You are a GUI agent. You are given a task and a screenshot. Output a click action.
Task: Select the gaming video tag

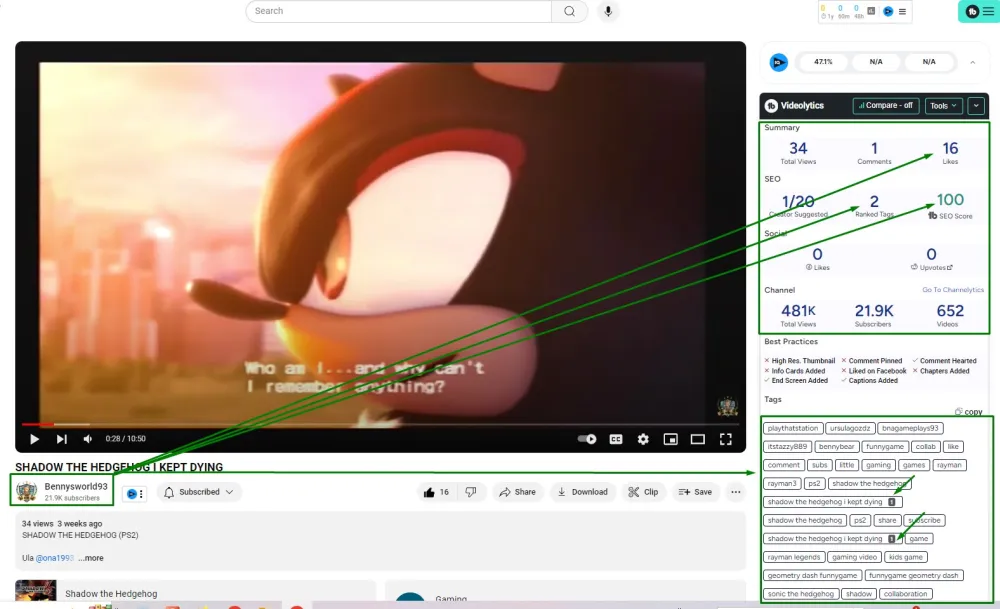[854, 557]
